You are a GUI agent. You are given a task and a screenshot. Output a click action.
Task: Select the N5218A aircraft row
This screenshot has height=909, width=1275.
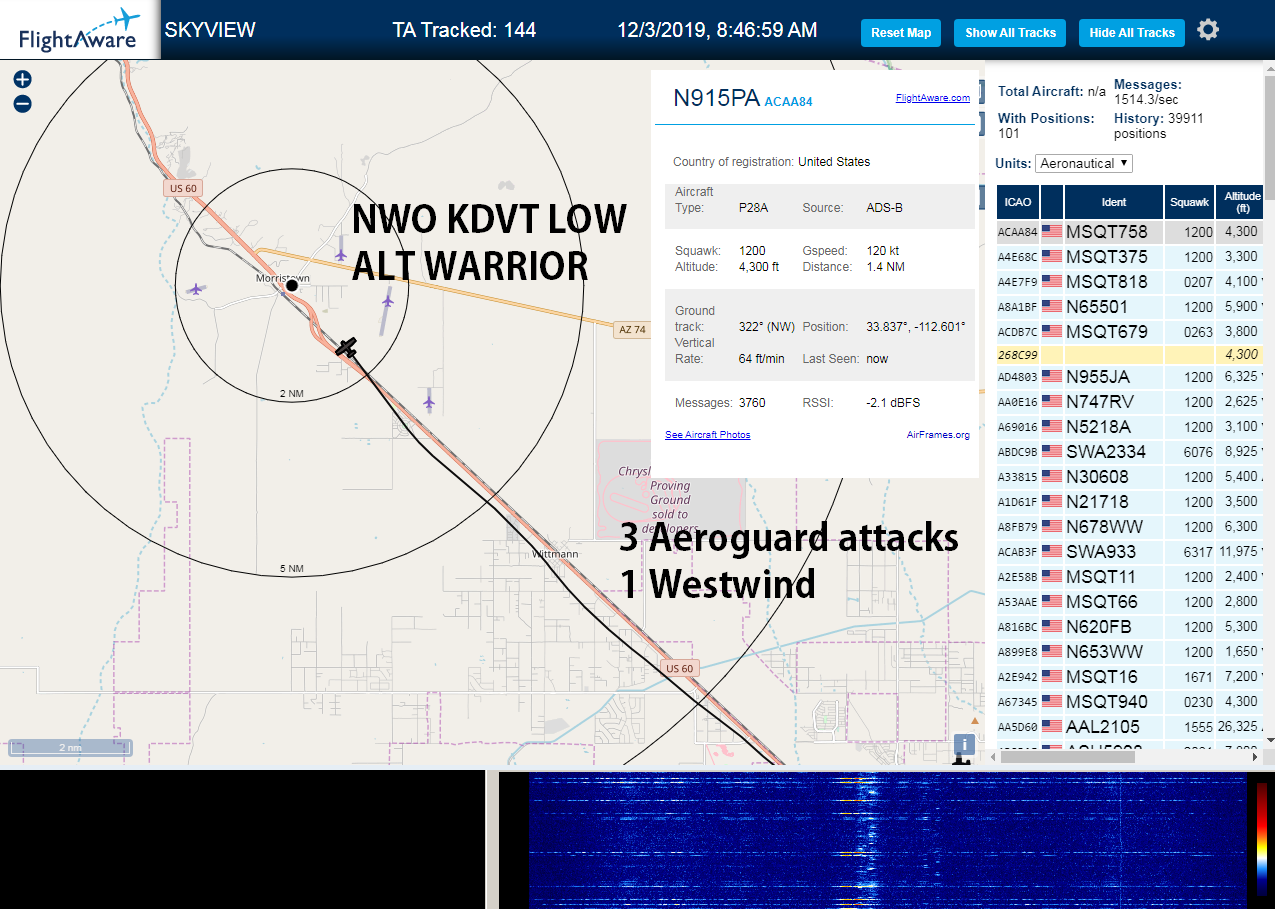1131,427
